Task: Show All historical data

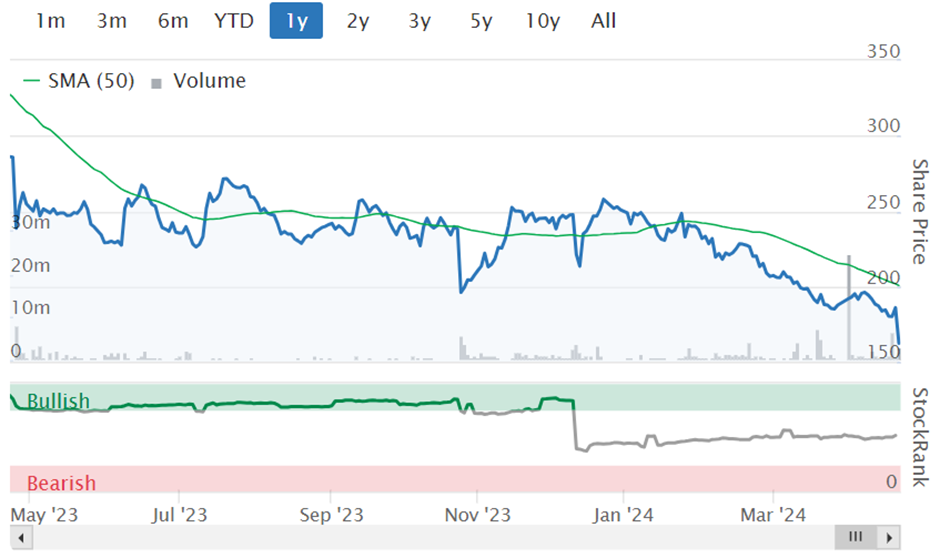Action: [x=603, y=21]
